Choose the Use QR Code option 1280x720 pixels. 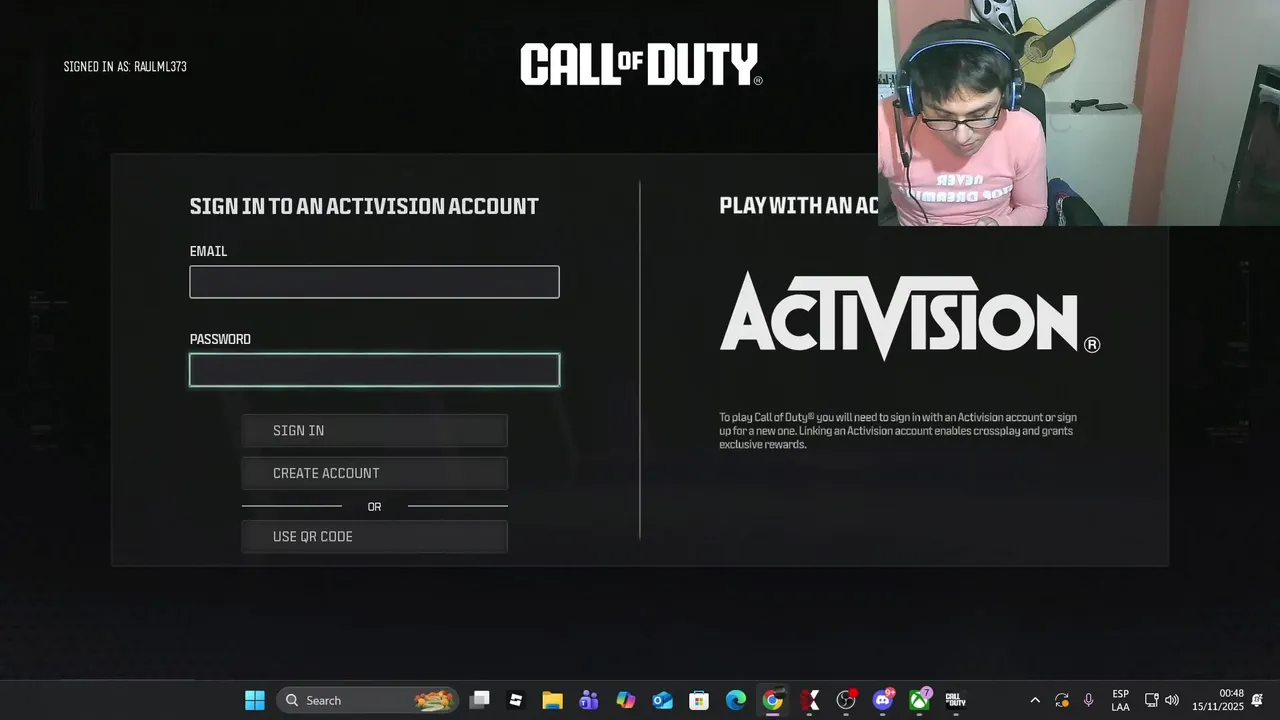(x=374, y=537)
